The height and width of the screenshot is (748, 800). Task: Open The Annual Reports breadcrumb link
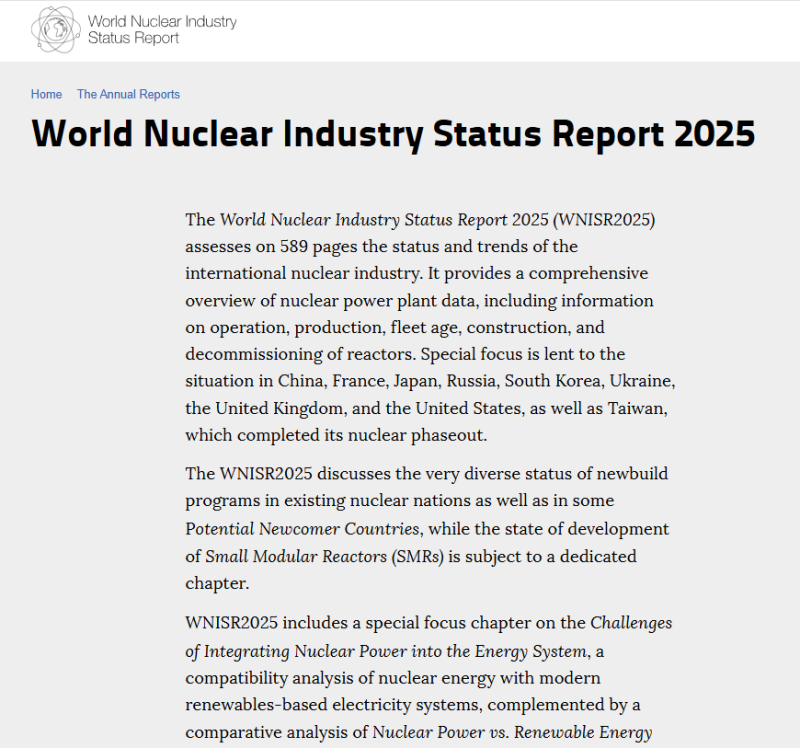(128, 94)
